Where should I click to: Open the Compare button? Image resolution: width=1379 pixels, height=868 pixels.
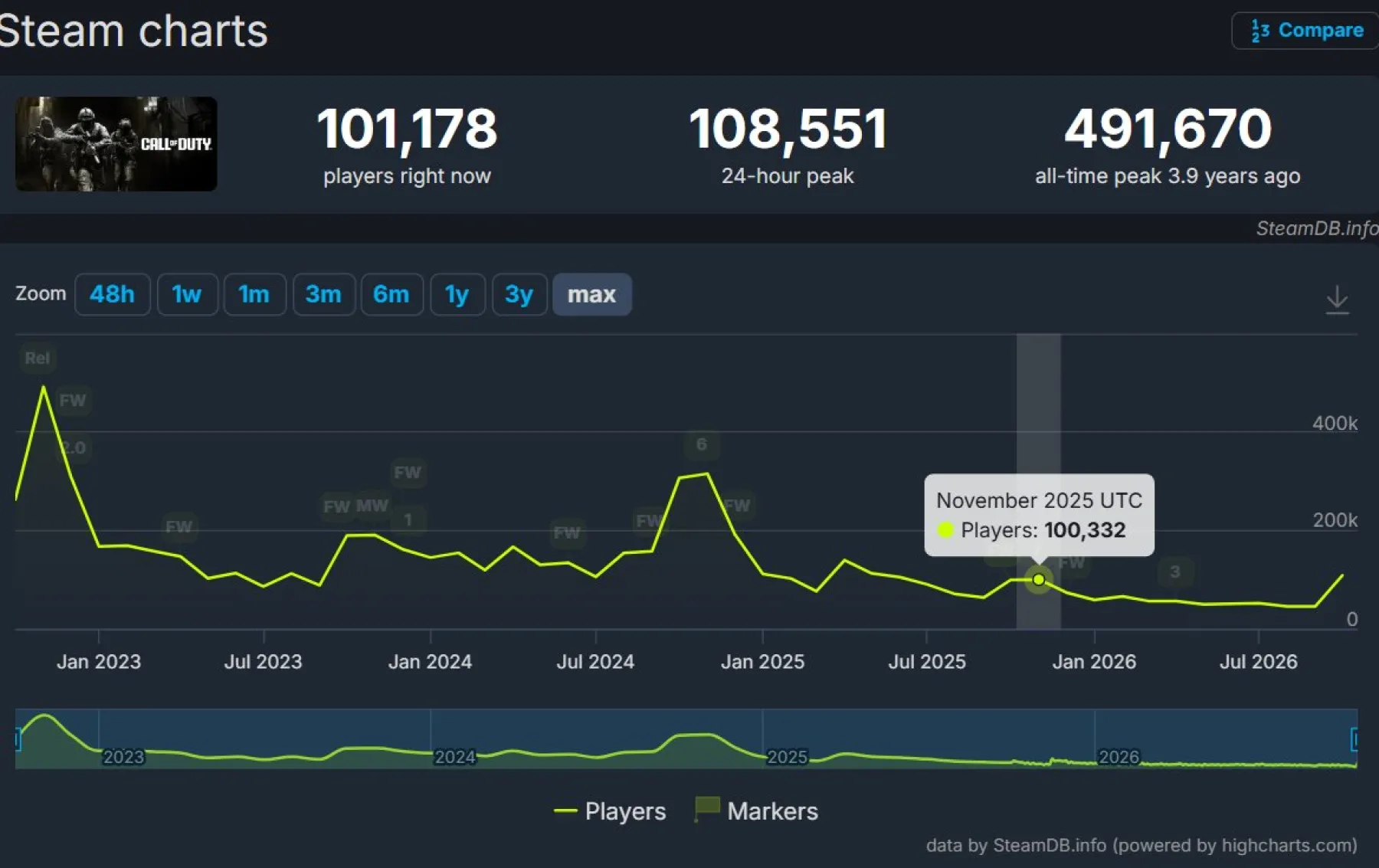coord(1306,31)
